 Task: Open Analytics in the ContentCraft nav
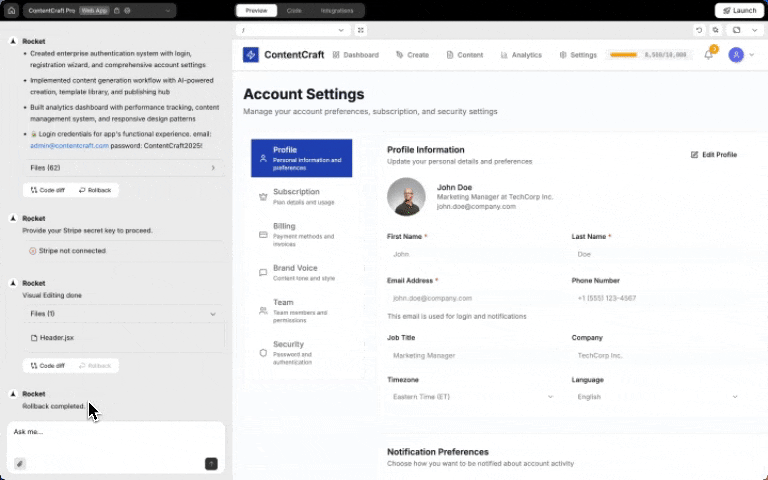[521, 55]
